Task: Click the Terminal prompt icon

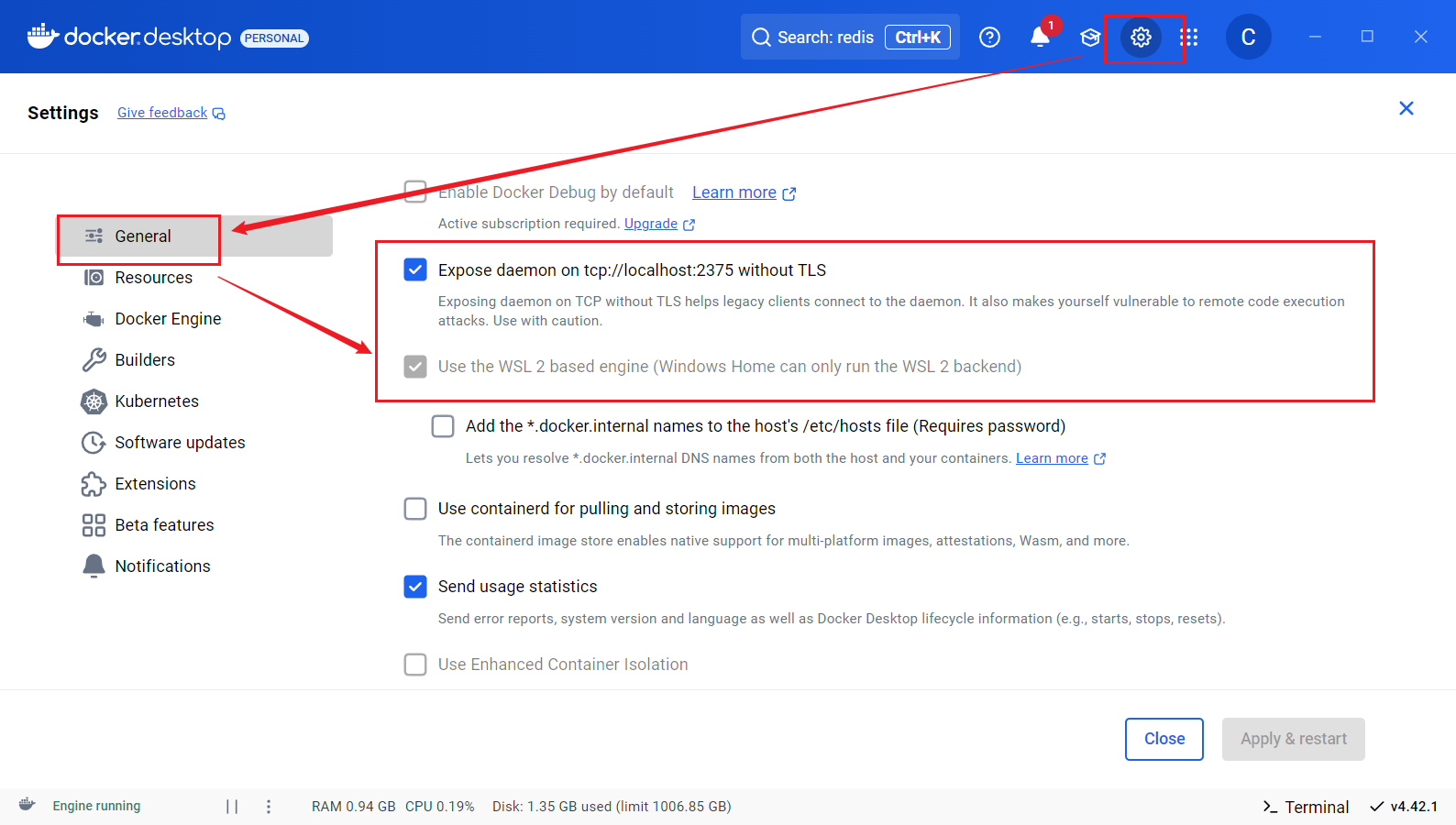Action: pos(1270,807)
